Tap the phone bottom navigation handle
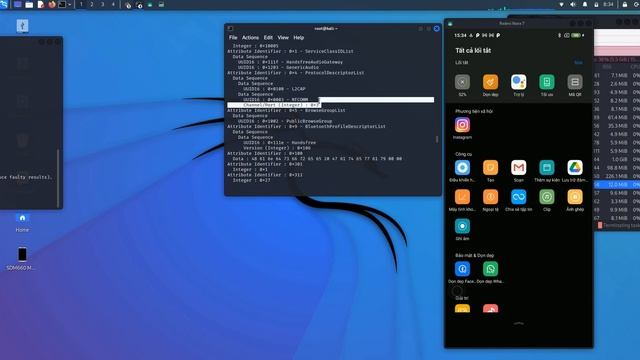The image size is (640, 360). tap(518, 323)
